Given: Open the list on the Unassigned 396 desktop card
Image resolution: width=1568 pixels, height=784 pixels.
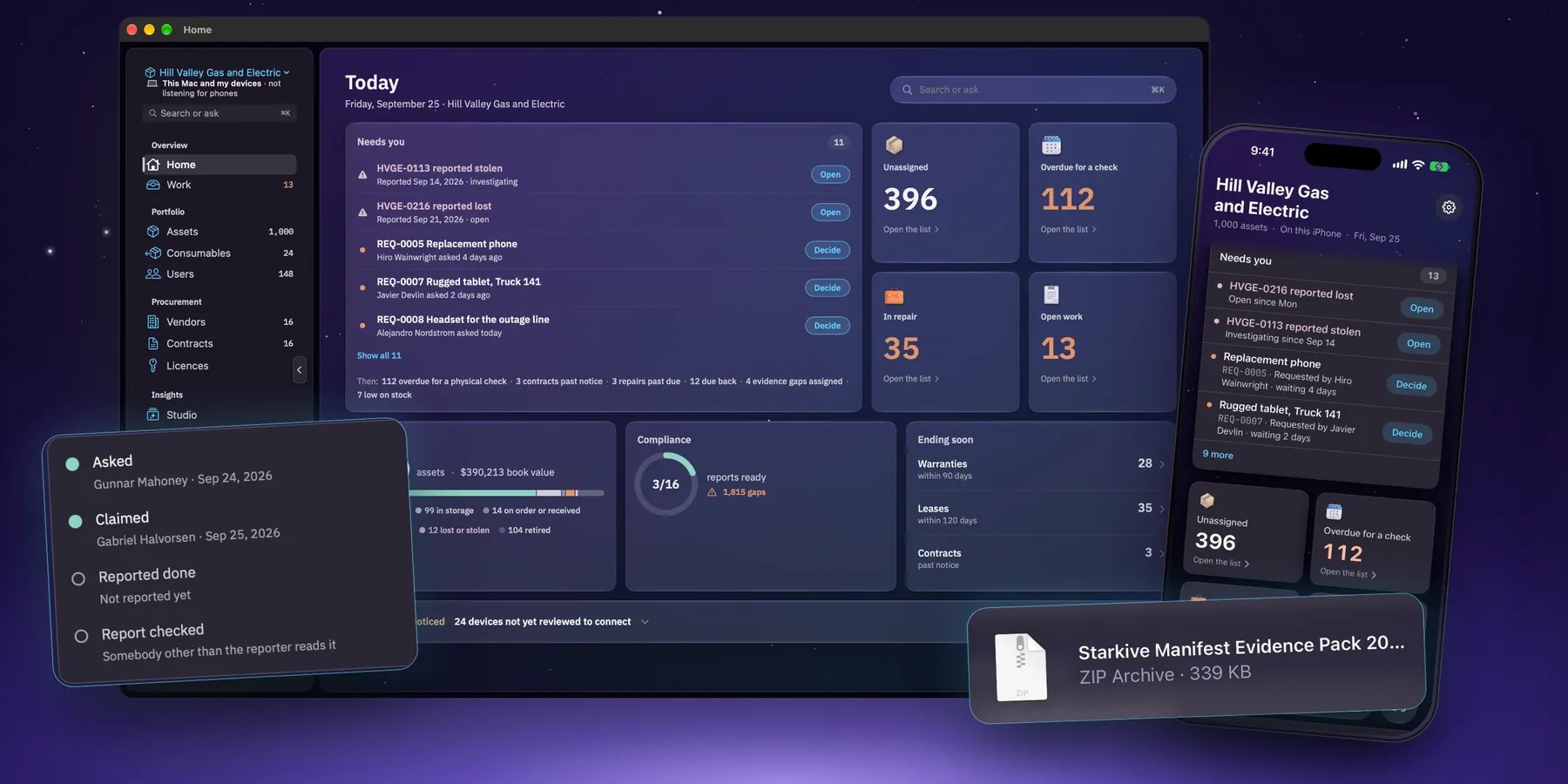Looking at the screenshot, I should (x=911, y=230).
